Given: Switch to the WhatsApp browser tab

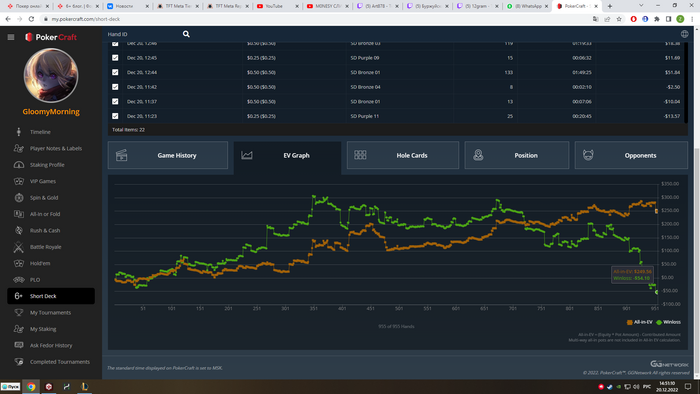Looking at the screenshot, I should pos(527,6).
